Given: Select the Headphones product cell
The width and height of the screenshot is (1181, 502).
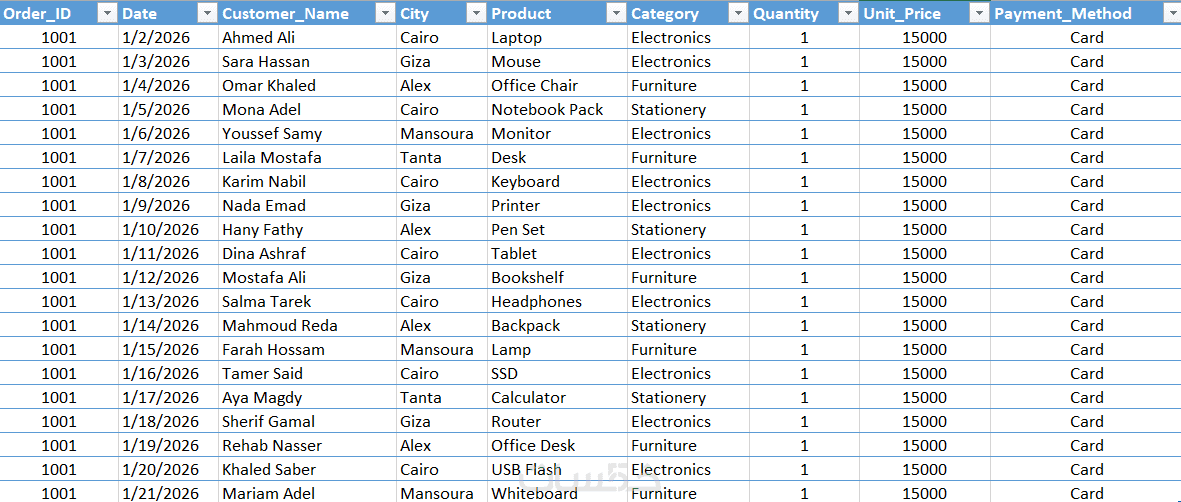Looking at the screenshot, I should (x=536, y=302).
